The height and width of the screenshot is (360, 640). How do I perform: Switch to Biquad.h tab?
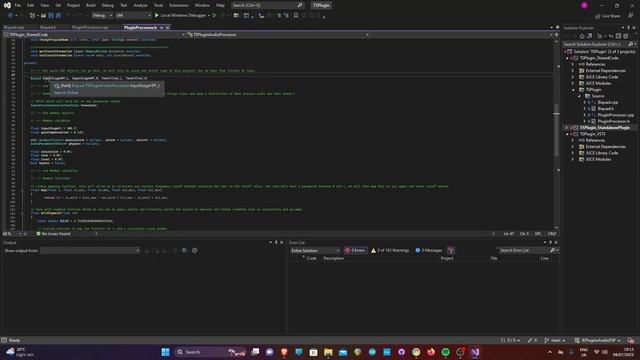48,27
